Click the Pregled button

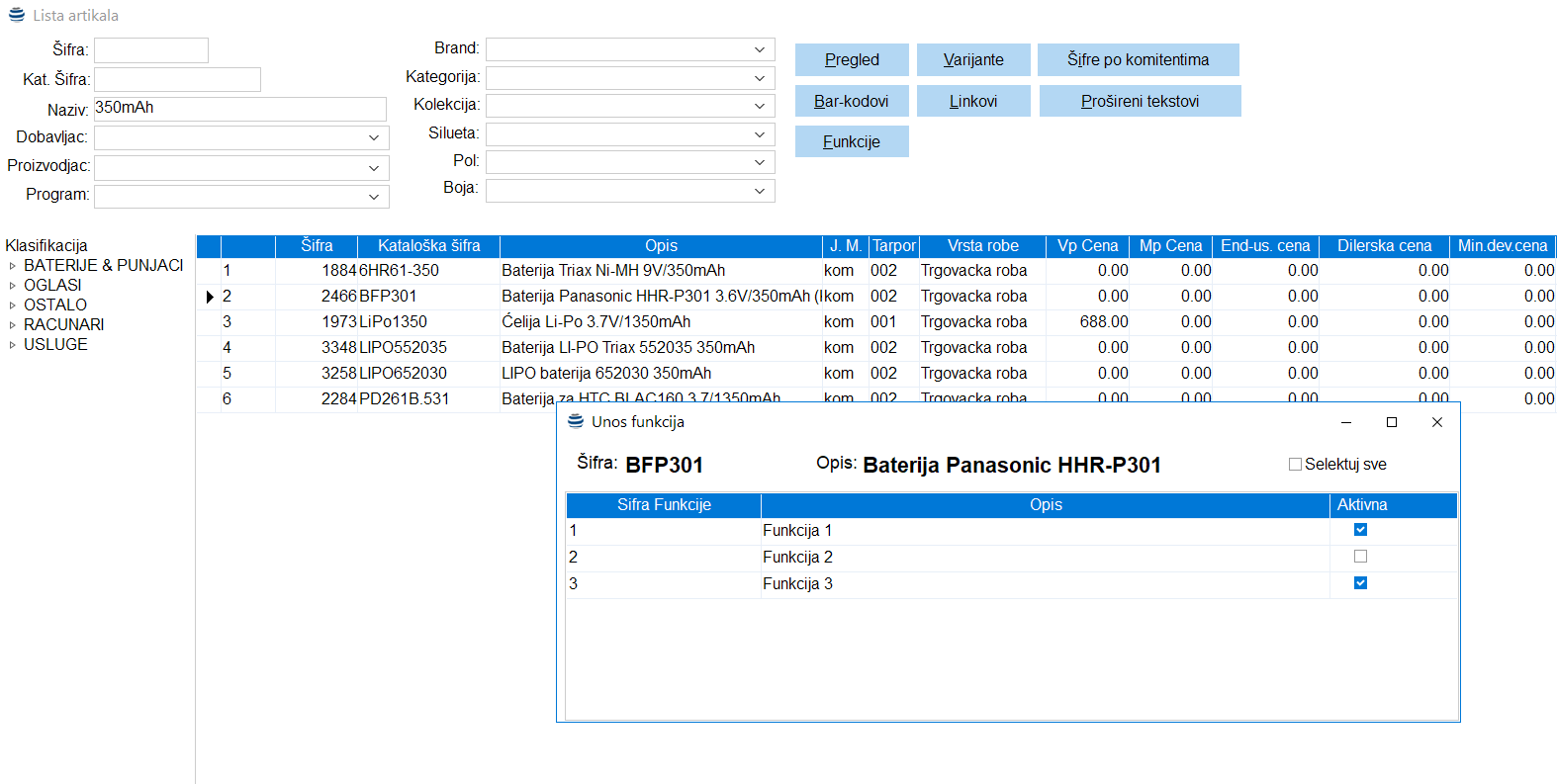[x=851, y=60]
